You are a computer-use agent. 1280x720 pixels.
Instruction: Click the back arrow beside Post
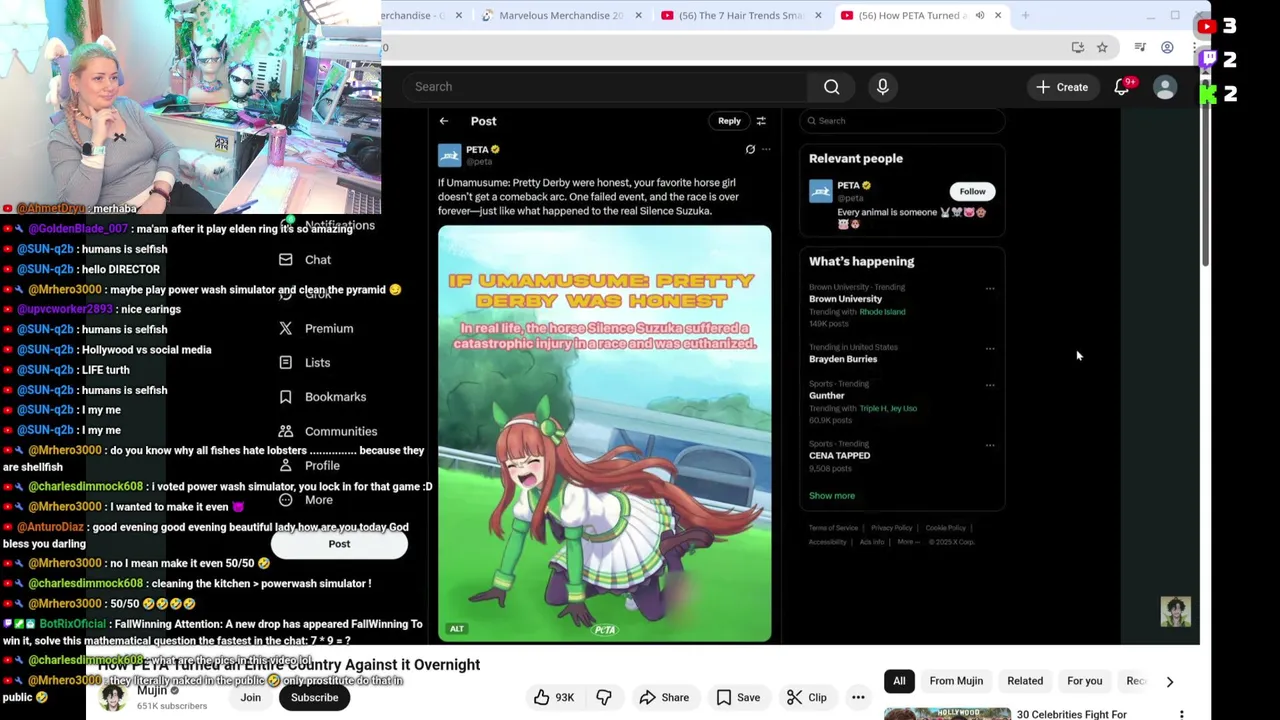tap(444, 121)
